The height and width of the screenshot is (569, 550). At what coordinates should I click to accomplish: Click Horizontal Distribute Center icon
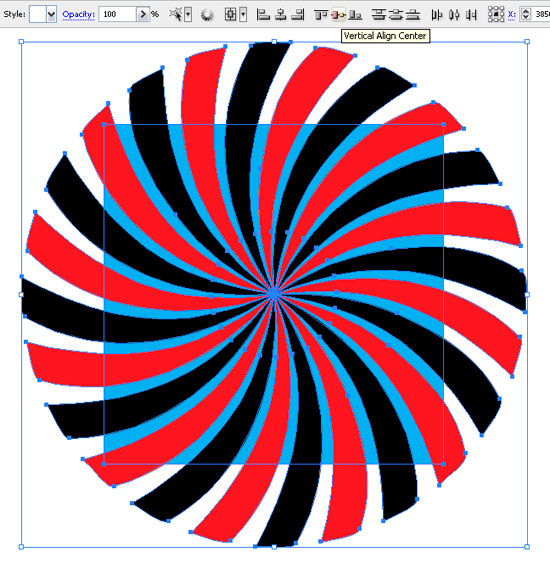point(454,15)
